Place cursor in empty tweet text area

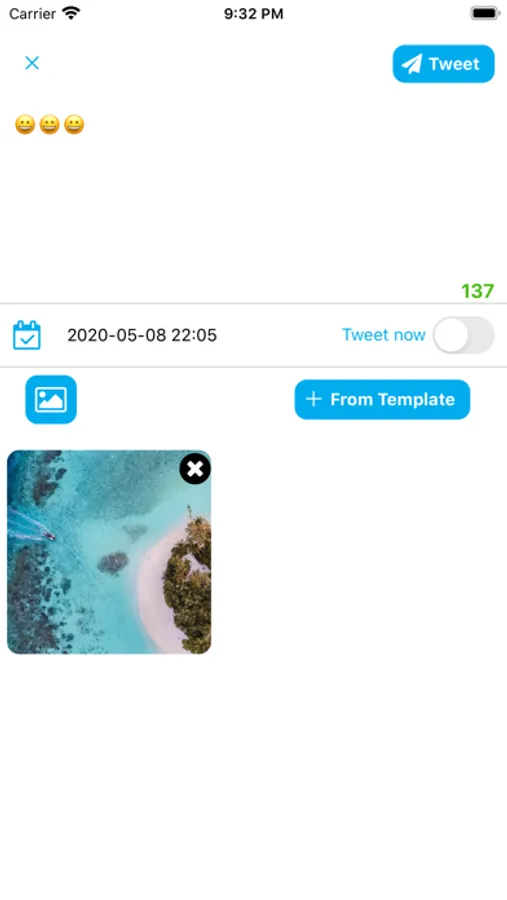pos(253,207)
